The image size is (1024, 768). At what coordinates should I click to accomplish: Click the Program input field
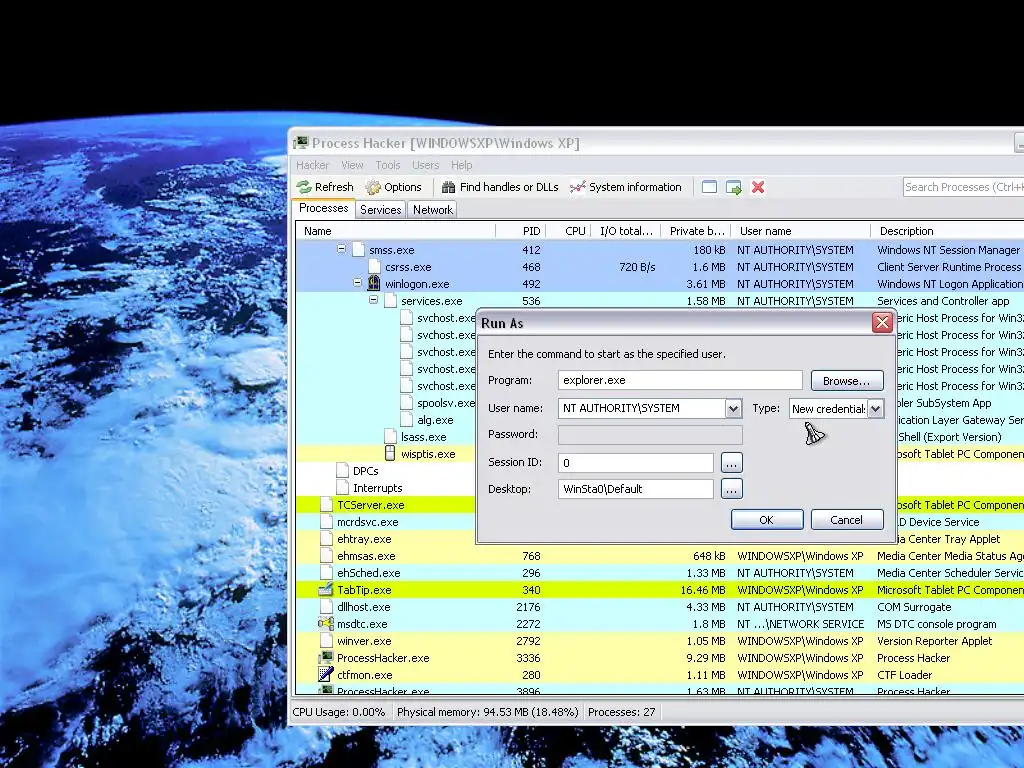point(680,380)
